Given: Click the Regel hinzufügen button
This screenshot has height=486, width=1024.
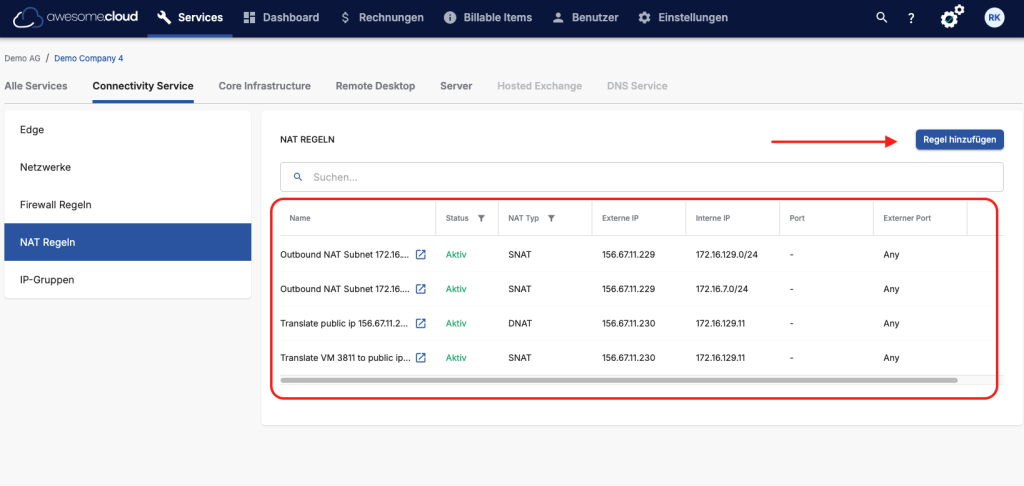Looking at the screenshot, I should (959, 140).
